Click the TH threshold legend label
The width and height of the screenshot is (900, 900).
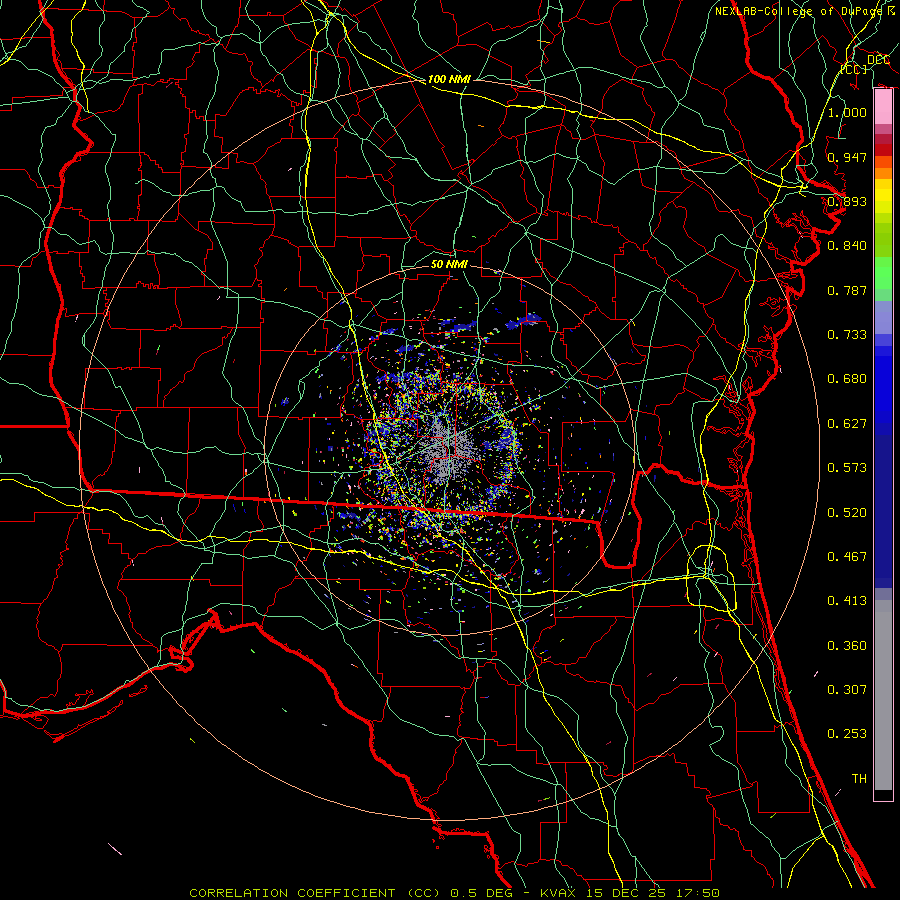[859, 779]
